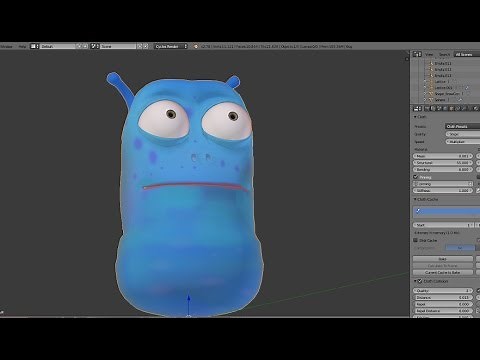Adjust the collision Distance field
The image size is (480, 360).
point(443,297)
